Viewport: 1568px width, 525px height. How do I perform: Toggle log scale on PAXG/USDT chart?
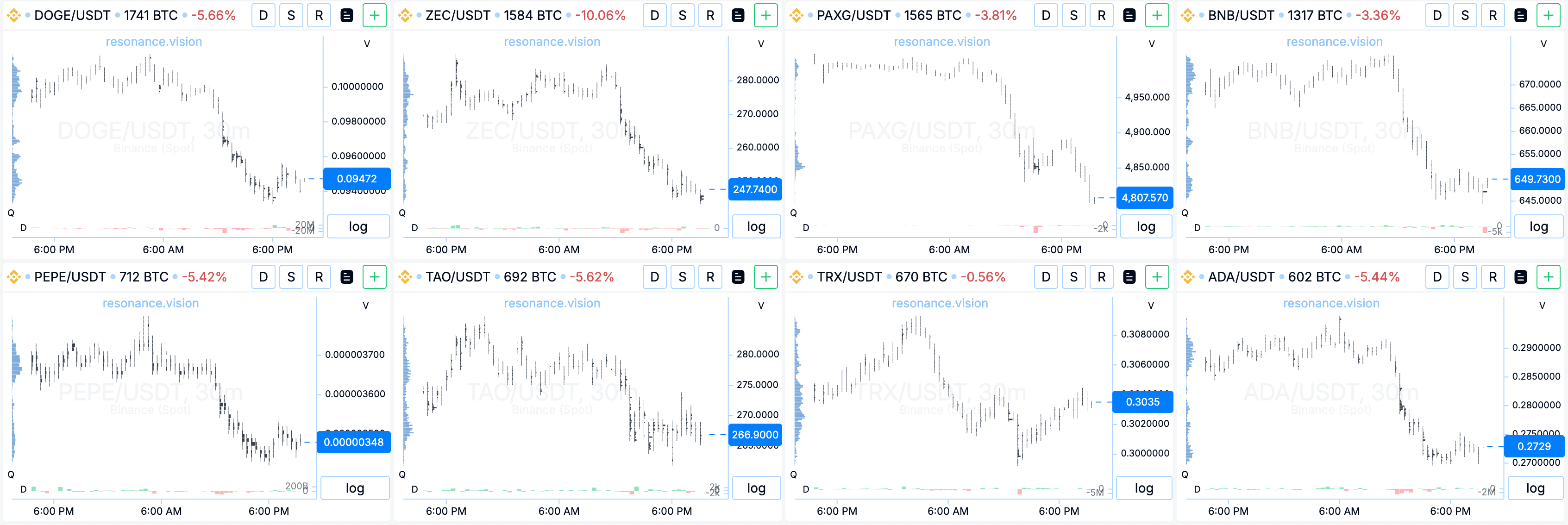(1146, 227)
